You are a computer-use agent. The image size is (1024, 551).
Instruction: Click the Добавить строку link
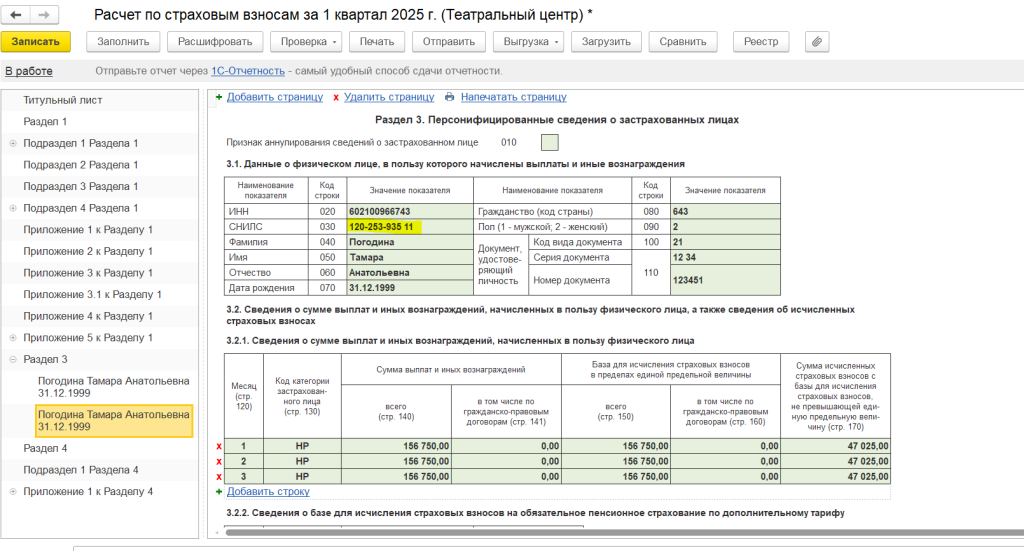pos(268,491)
